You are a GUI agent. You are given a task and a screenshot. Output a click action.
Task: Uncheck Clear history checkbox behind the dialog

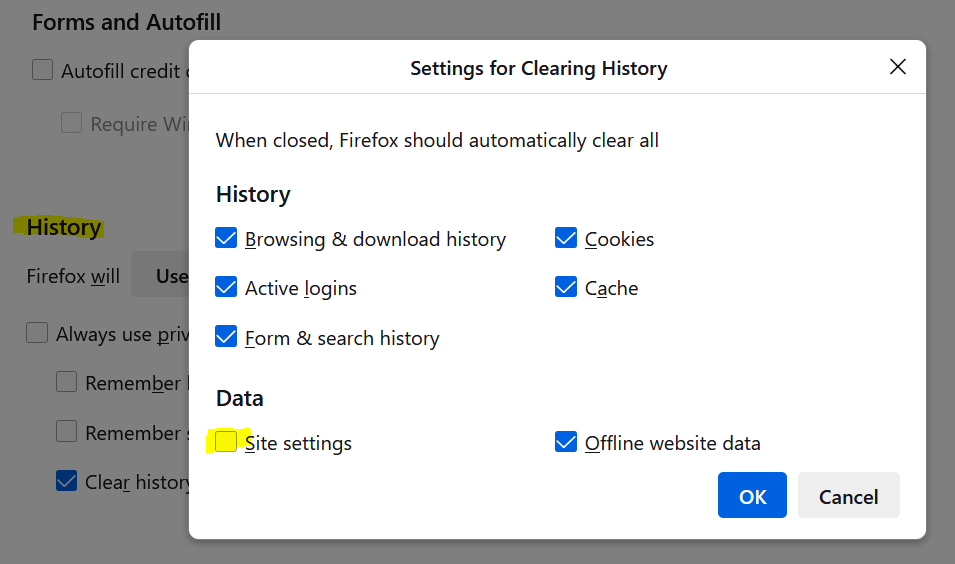tap(66, 481)
